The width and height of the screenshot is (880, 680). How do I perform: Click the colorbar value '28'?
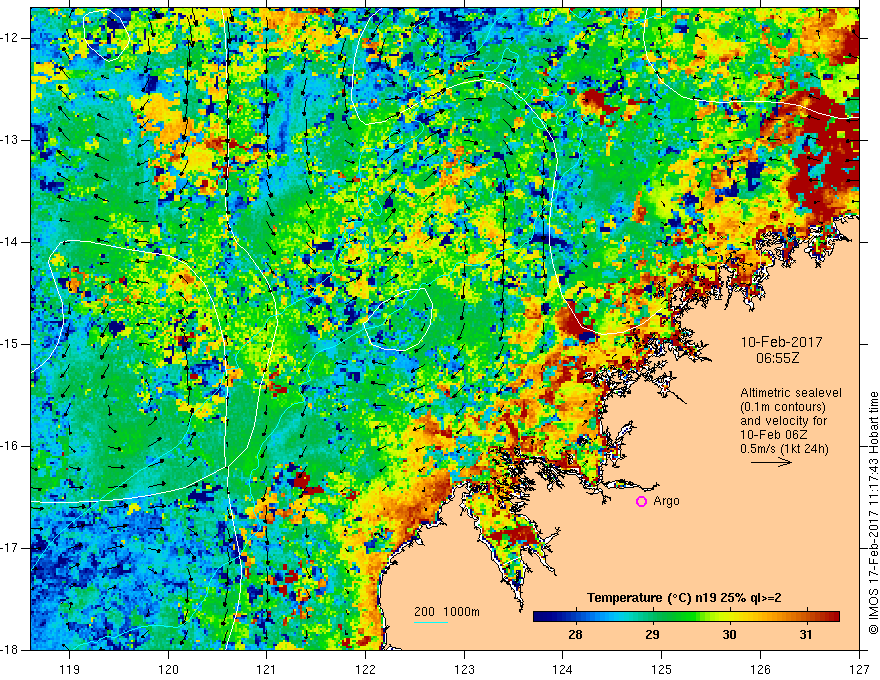575,635
